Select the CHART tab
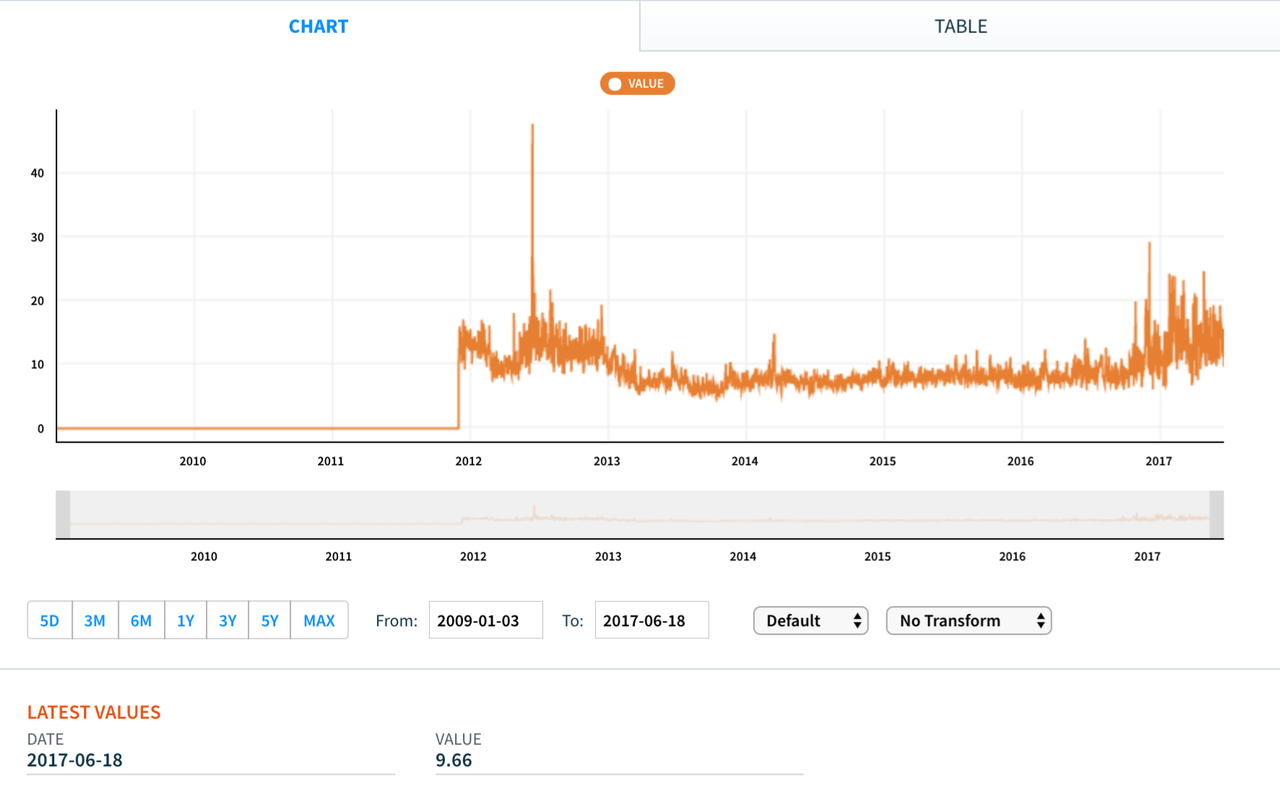This screenshot has height=790, width=1280. [319, 26]
